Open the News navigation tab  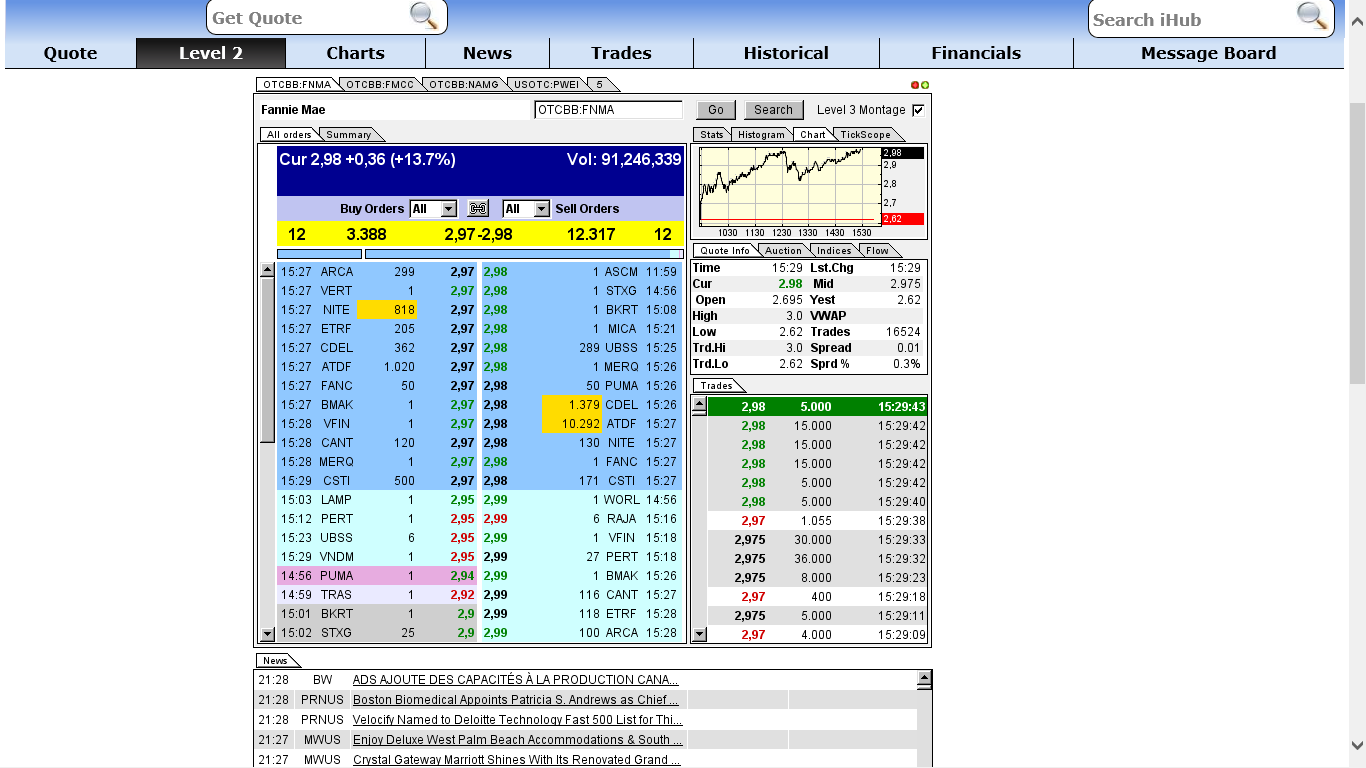click(487, 53)
